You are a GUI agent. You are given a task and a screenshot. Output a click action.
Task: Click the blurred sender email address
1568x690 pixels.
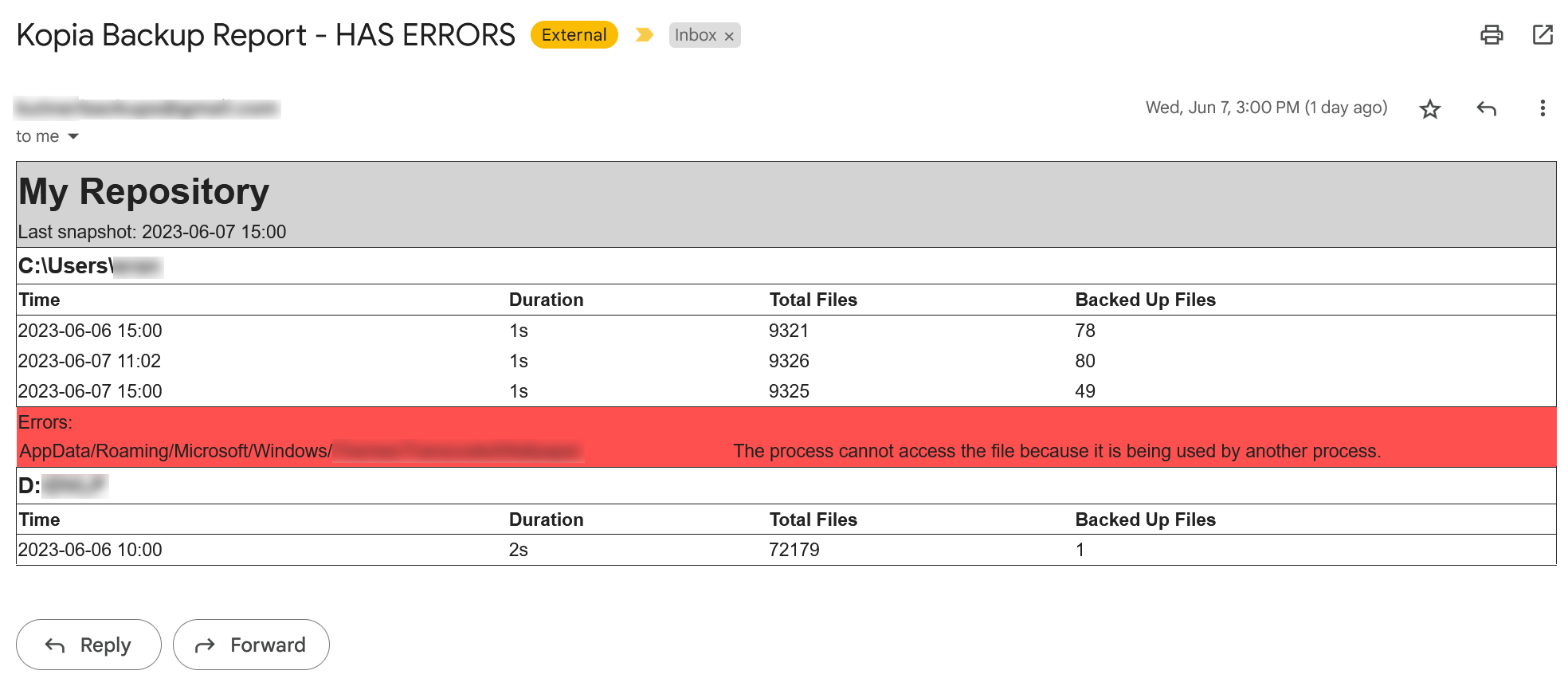(147, 108)
